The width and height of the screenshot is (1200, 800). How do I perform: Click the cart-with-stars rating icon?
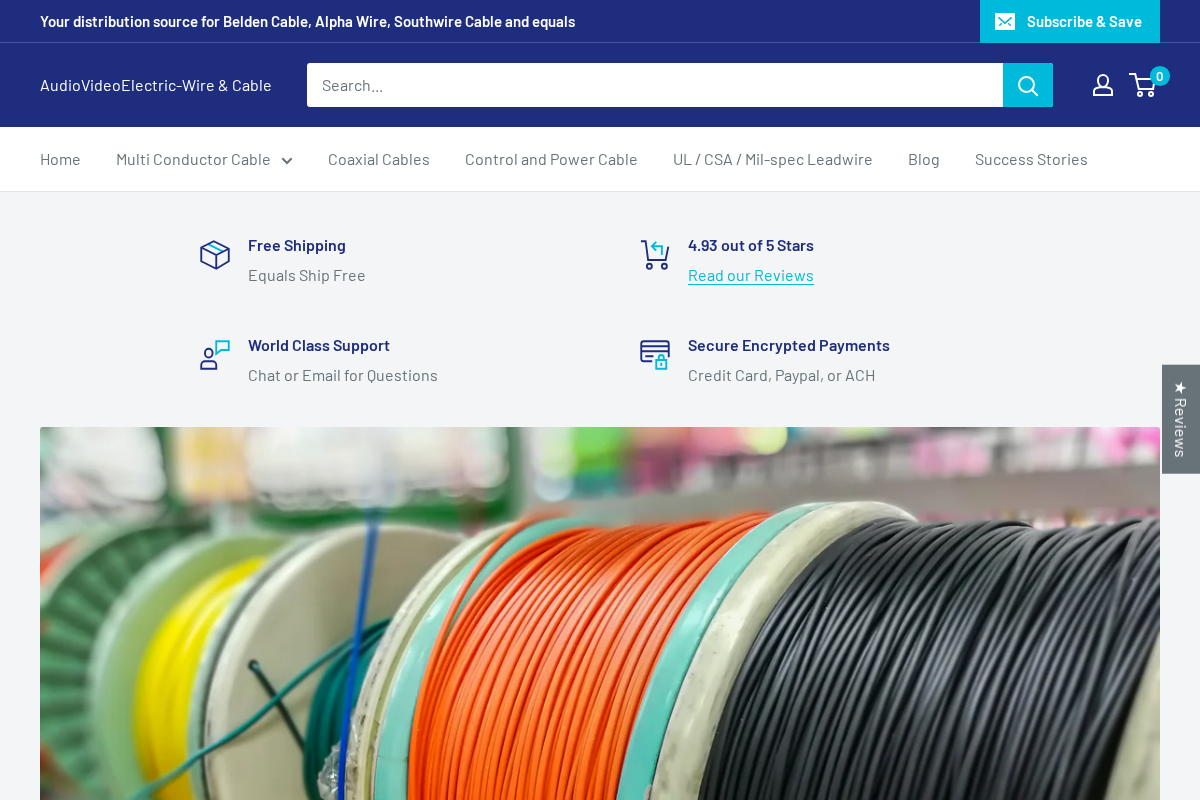click(655, 255)
